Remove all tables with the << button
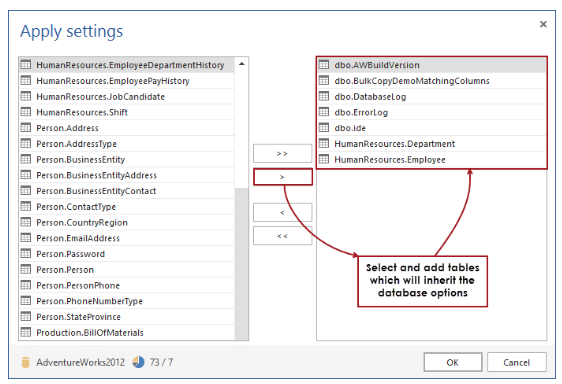 pos(282,236)
